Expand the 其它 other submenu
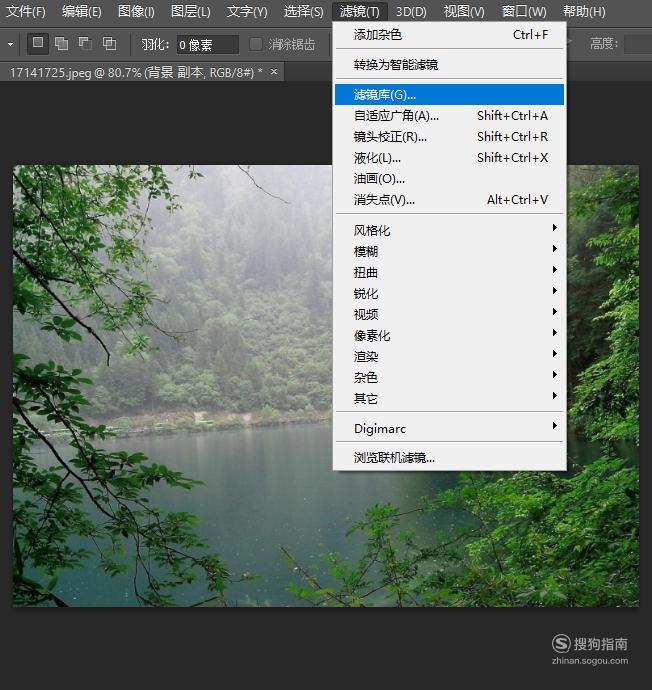This screenshot has height=690, width=652. click(449, 398)
